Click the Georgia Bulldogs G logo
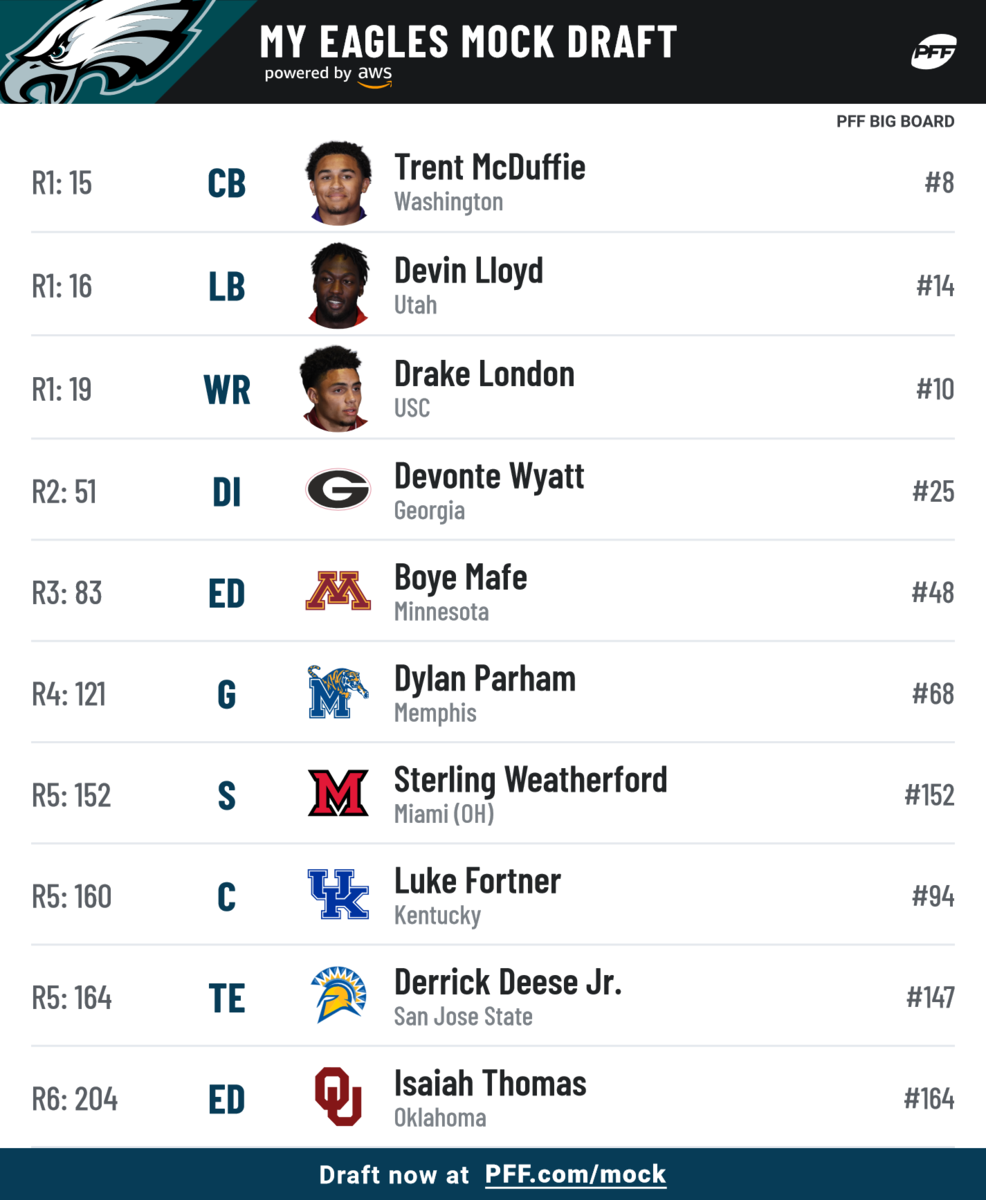 click(x=338, y=490)
